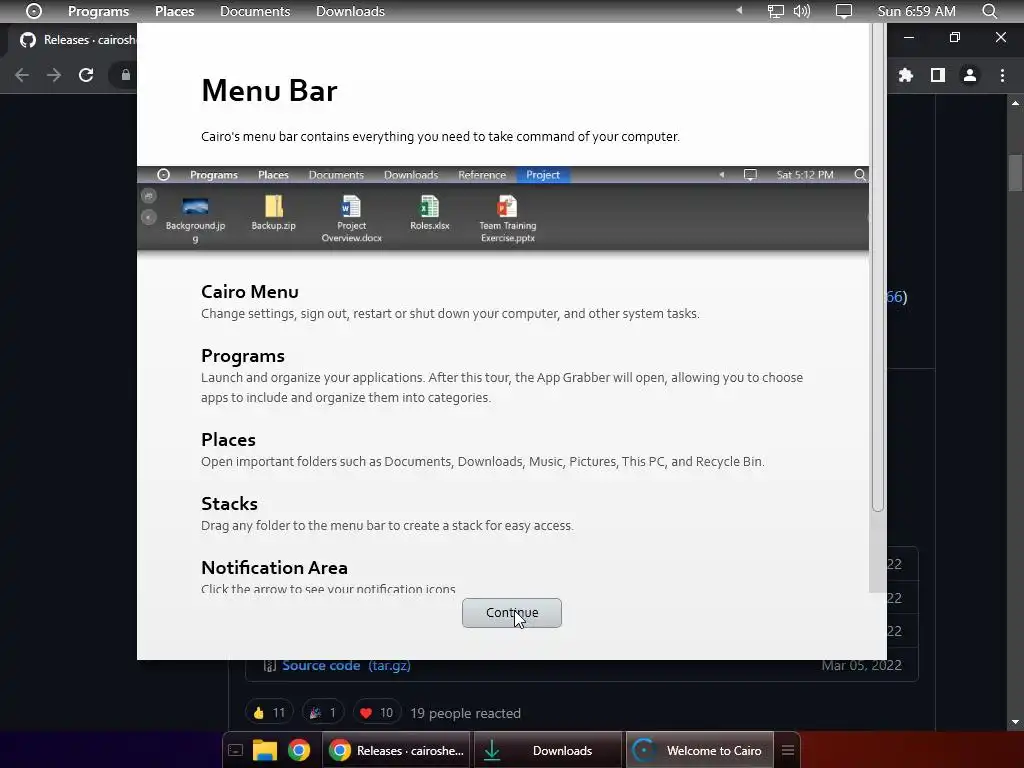This screenshot has height=768, width=1024.
Task: Expand notification area arrow in menu bar
Action: pyautogui.click(x=739, y=11)
